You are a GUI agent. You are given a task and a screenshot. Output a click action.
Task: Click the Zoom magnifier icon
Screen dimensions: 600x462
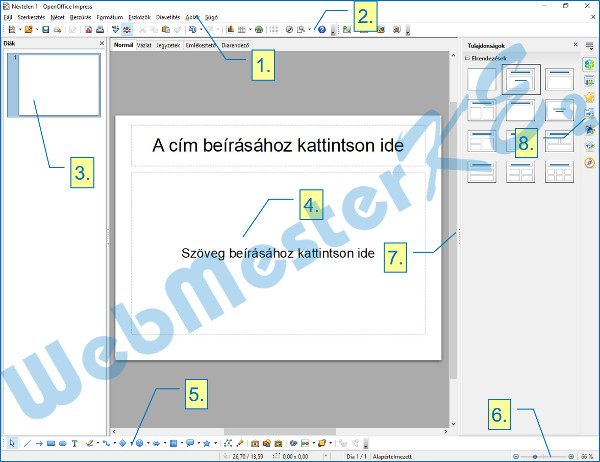(301, 29)
